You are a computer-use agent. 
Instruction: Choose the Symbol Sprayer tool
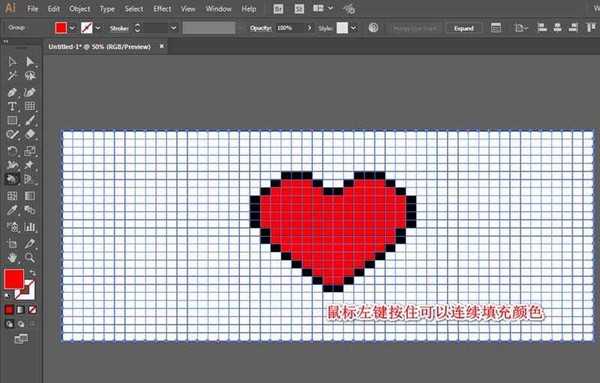[x=12, y=227]
